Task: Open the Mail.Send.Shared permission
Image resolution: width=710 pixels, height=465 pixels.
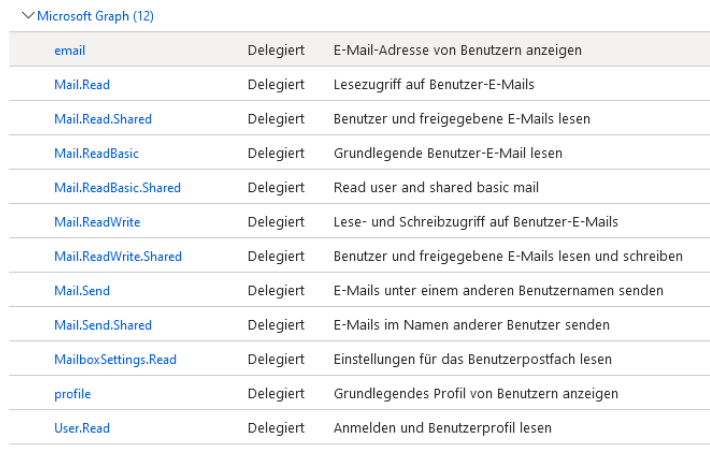Action: click(103, 325)
